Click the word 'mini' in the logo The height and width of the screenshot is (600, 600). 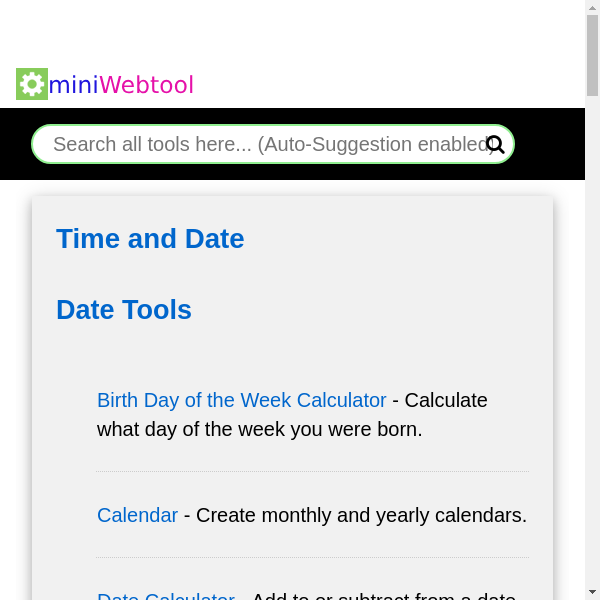tap(73, 85)
